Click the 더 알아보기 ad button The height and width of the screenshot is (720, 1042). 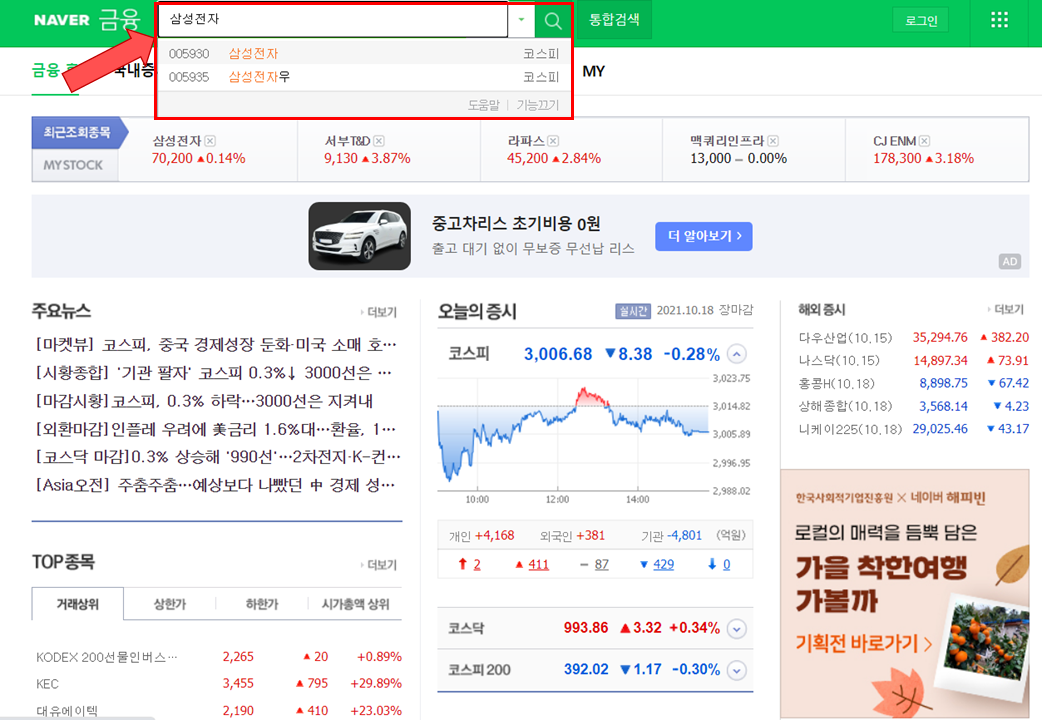click(704, 236)
